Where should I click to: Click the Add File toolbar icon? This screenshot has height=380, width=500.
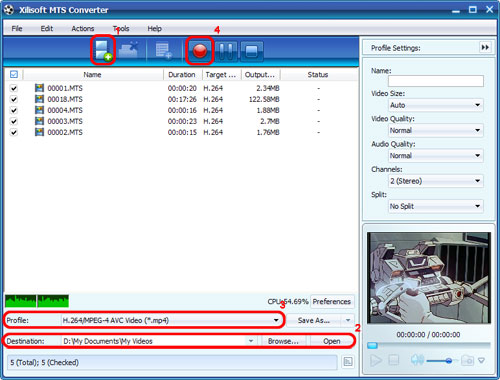pos(103,50)
